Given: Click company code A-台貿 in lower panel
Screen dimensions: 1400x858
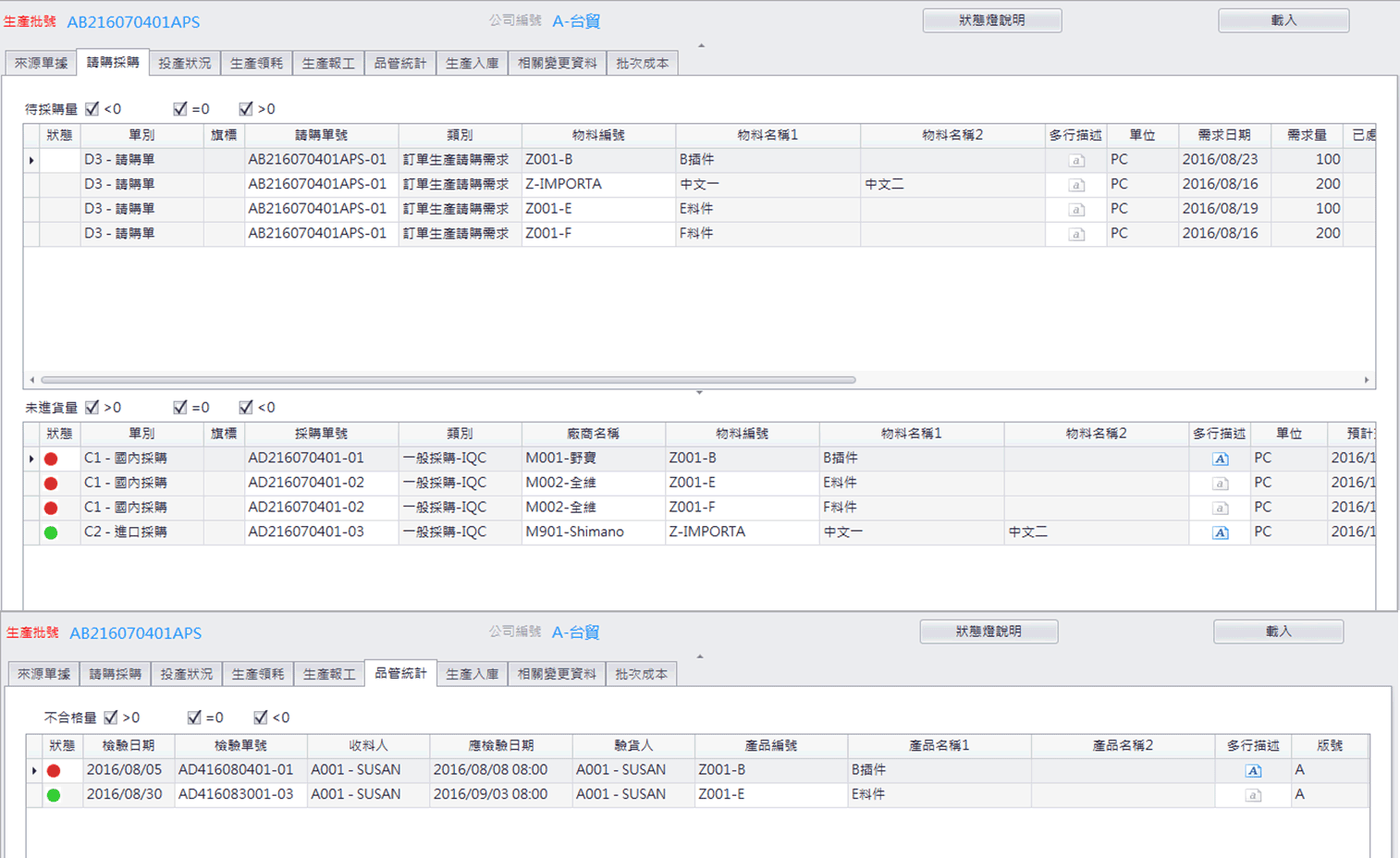Looking at the screenshot, I should [575, 632].
